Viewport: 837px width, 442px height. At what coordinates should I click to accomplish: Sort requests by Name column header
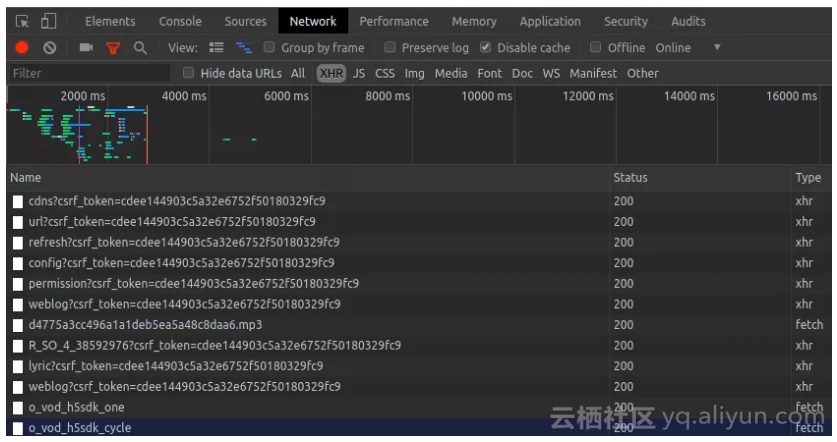pyautogui.click(x=307, y=178)
